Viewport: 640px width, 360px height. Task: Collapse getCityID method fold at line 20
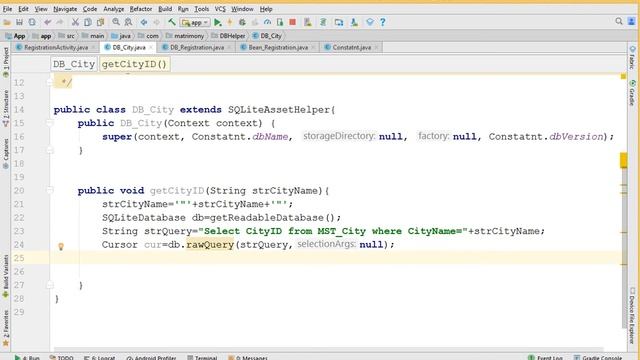(49, 190)
